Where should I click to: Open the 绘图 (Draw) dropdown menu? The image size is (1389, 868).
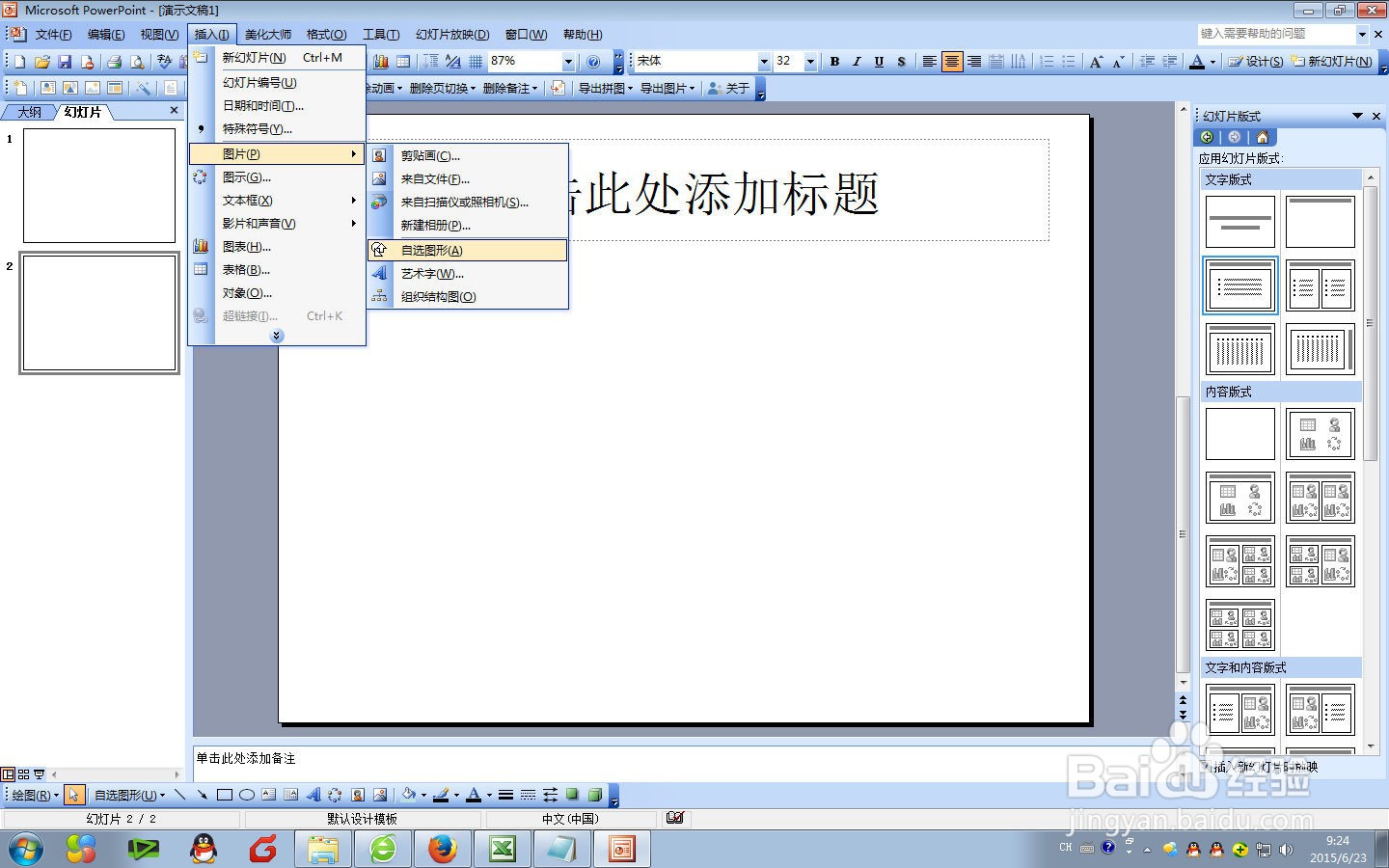point(35,795)
